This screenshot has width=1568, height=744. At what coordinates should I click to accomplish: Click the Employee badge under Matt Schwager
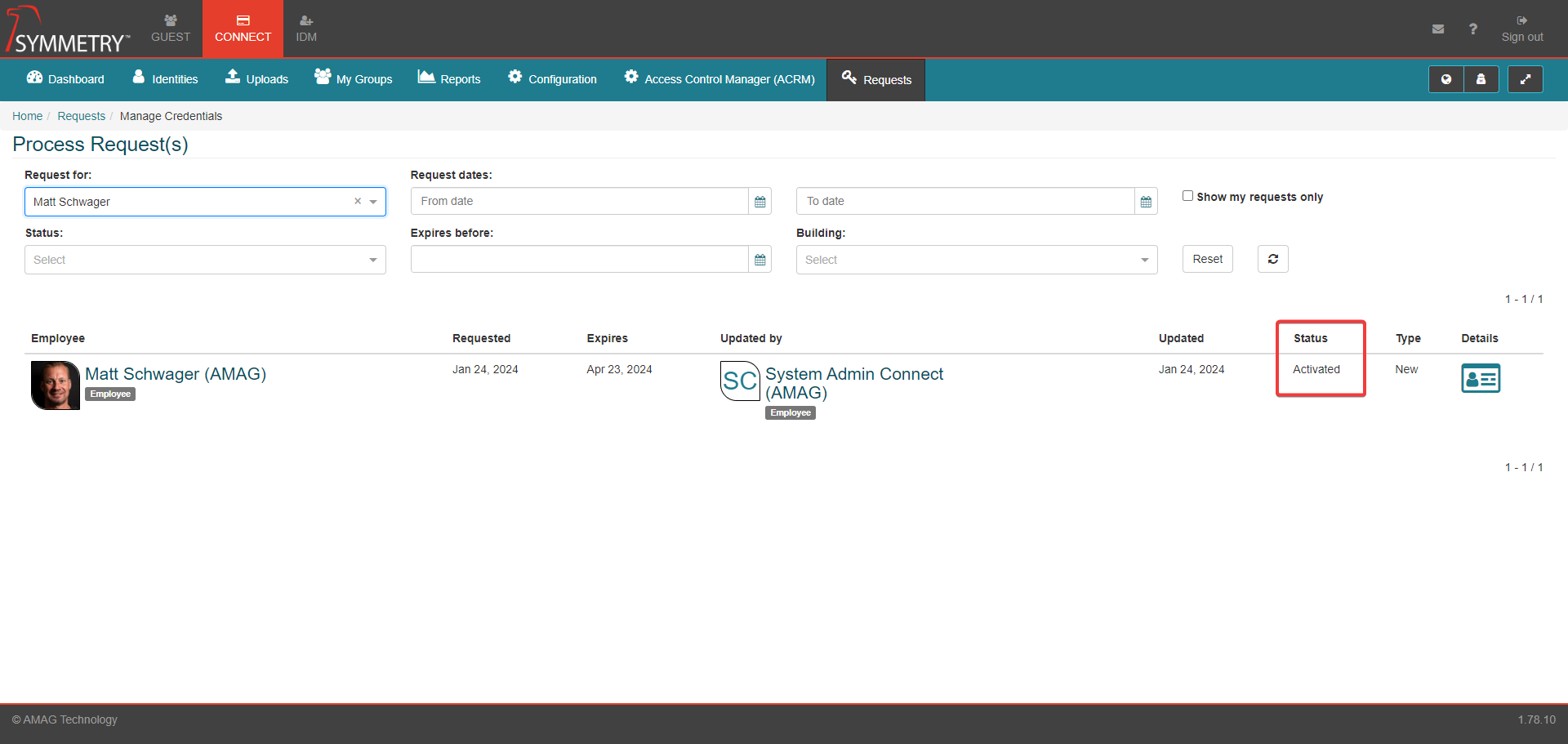coord(110,394)
